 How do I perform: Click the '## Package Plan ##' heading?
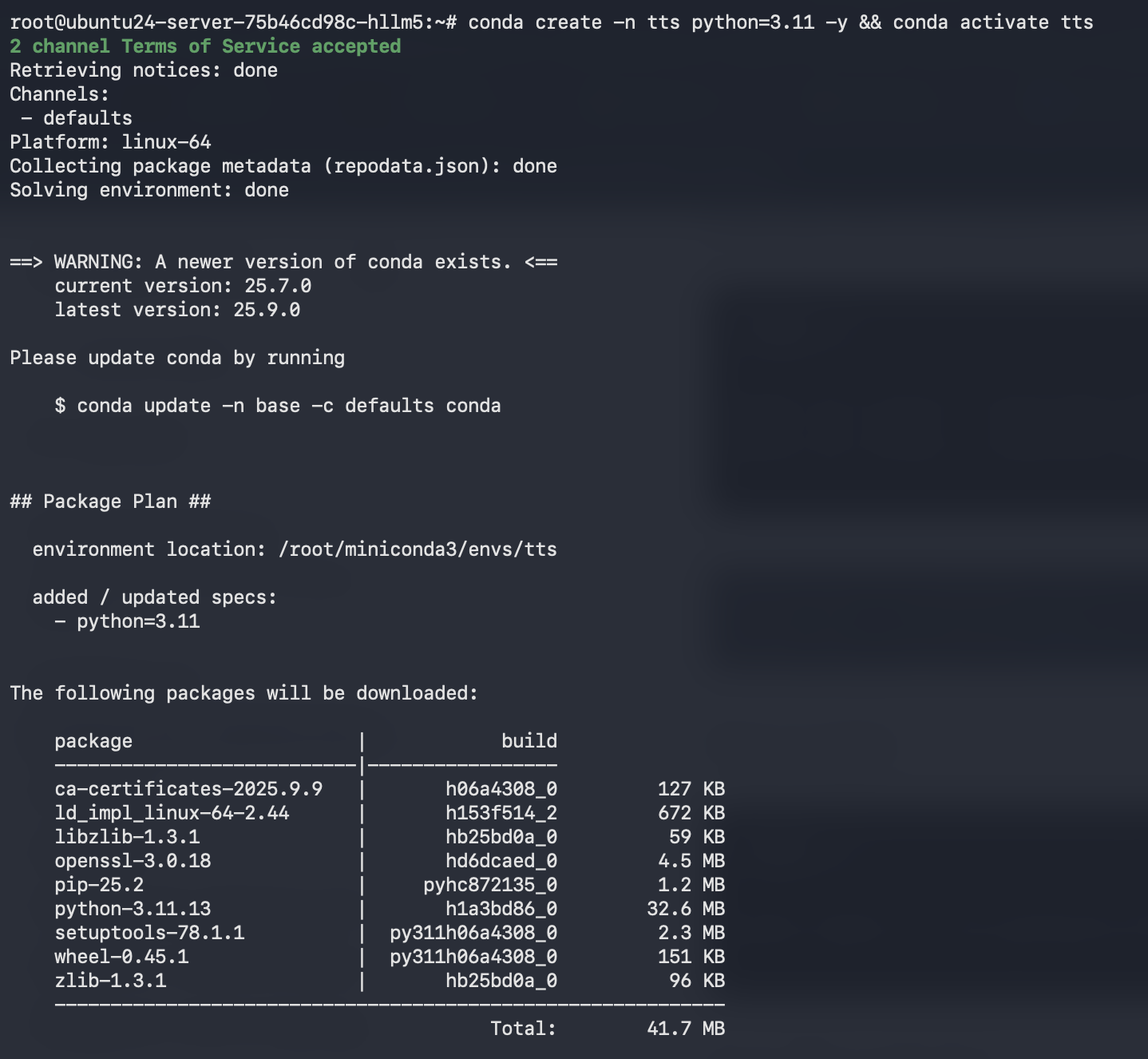(x=110, y=502)
